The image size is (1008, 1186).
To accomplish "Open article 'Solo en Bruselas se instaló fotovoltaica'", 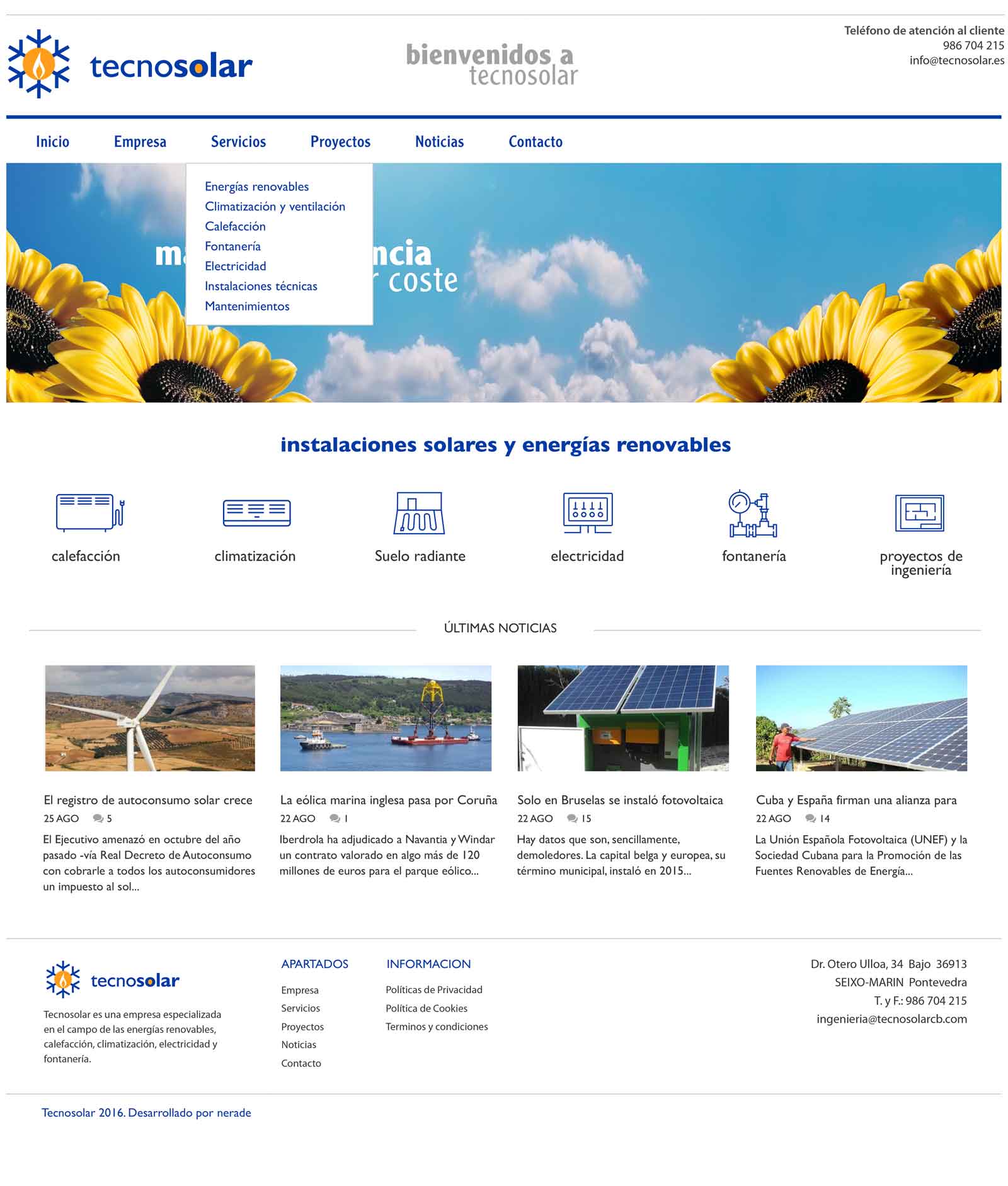I will click(x=620, y=800).
